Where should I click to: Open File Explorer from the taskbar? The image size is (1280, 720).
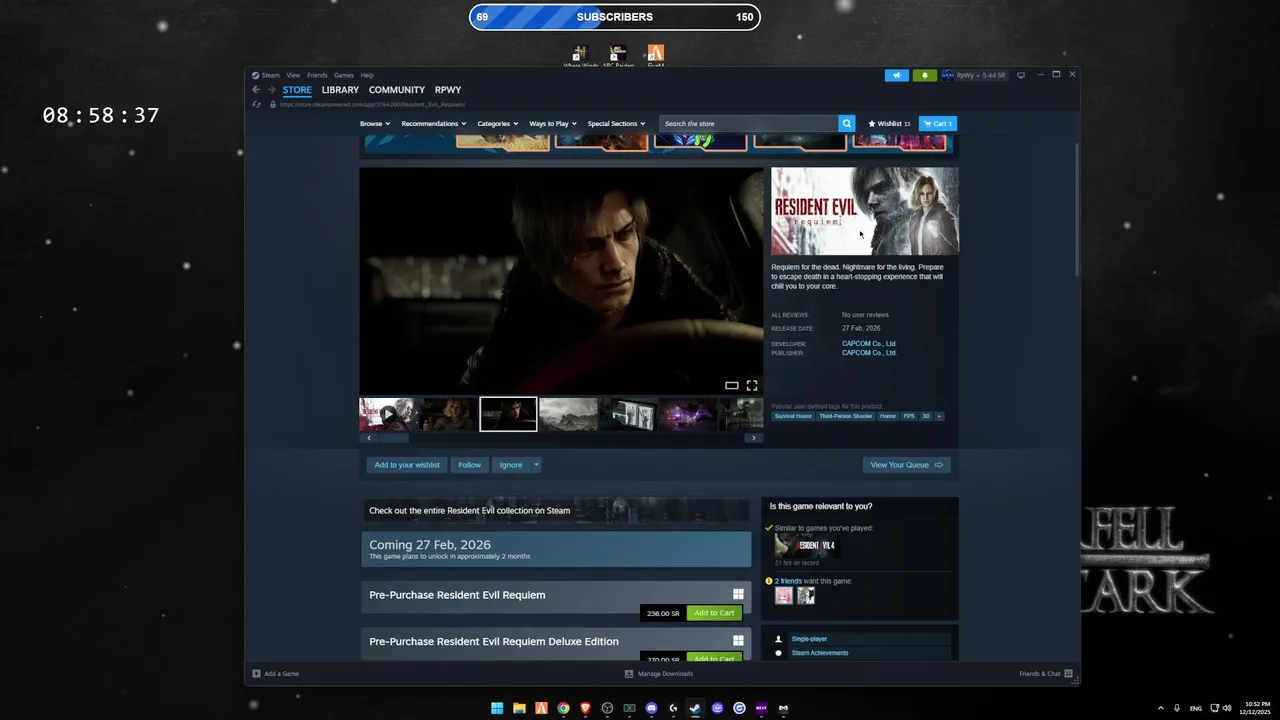pos(519,708)
